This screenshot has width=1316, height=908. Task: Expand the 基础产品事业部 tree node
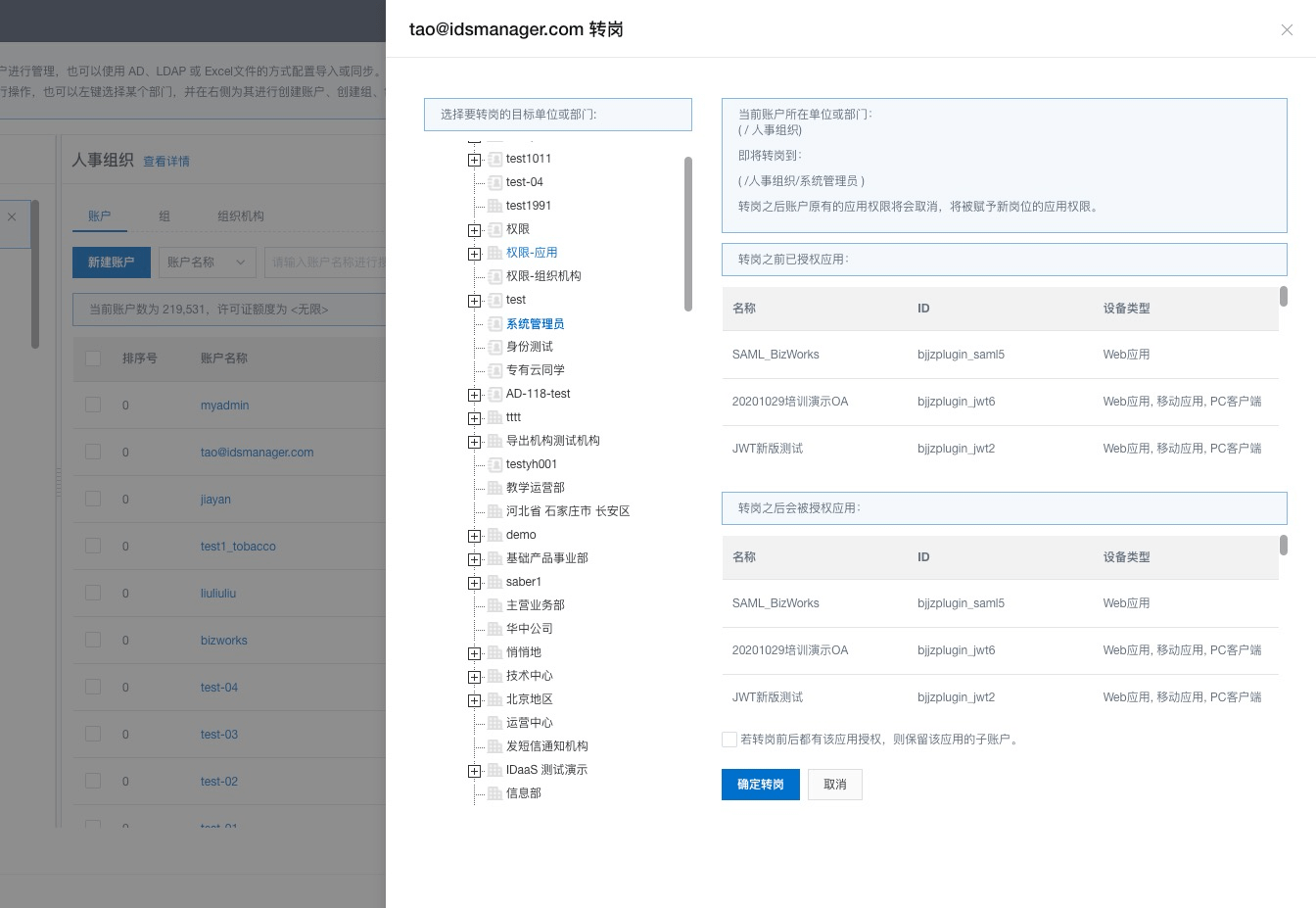pos(475,559)
